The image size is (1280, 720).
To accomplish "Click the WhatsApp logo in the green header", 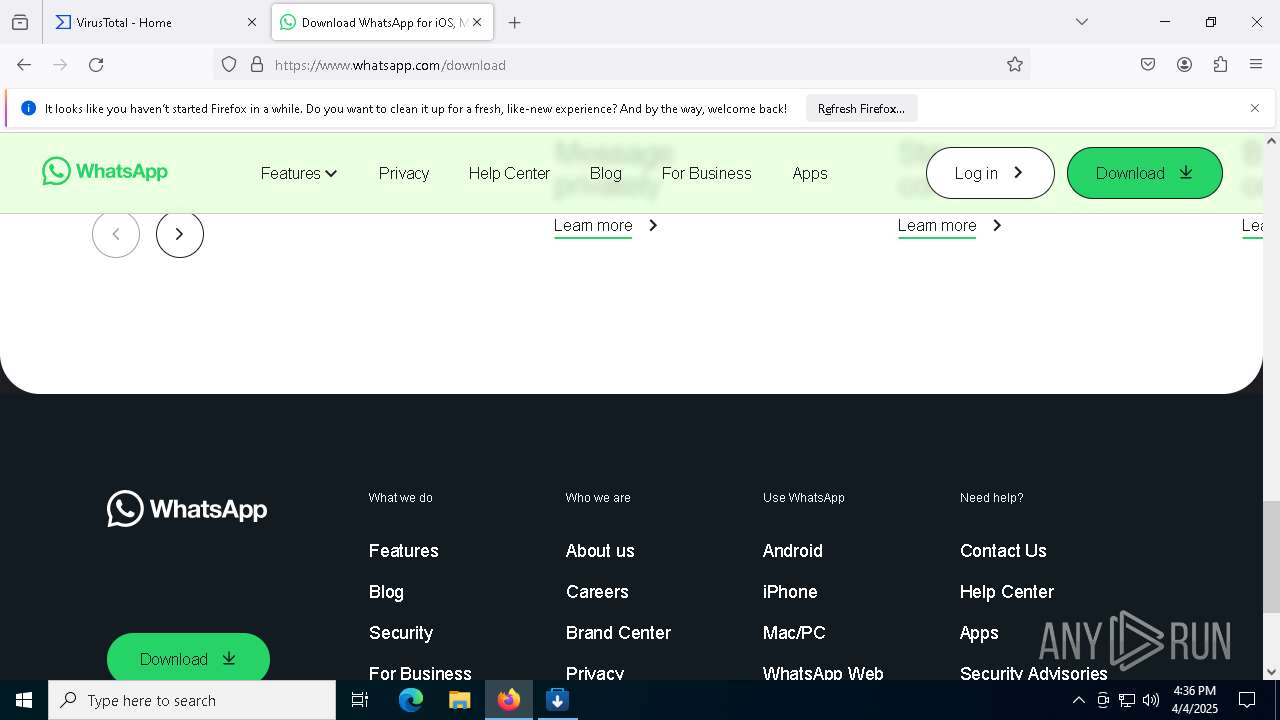I will point(105,172).
